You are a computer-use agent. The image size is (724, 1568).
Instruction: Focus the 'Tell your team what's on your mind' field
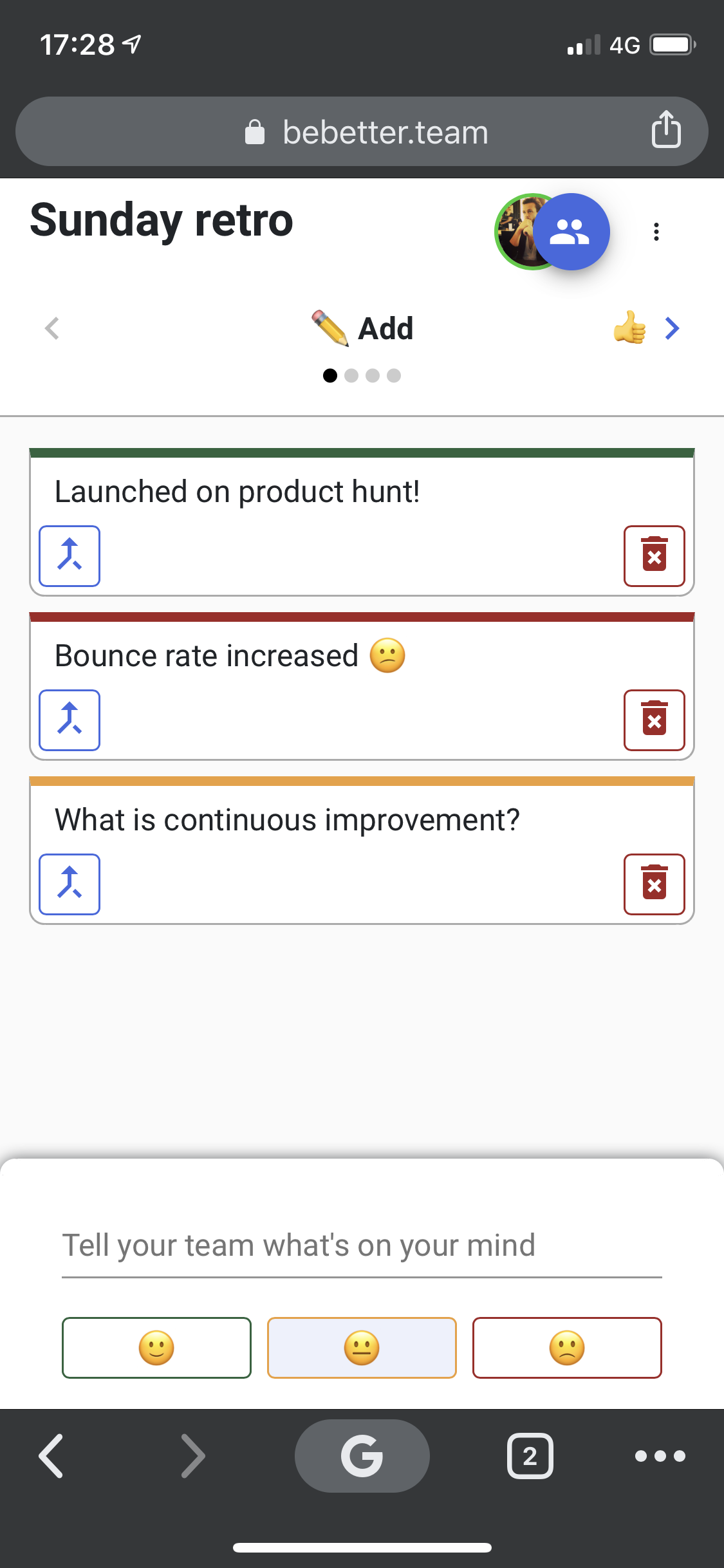(362, 1246)
